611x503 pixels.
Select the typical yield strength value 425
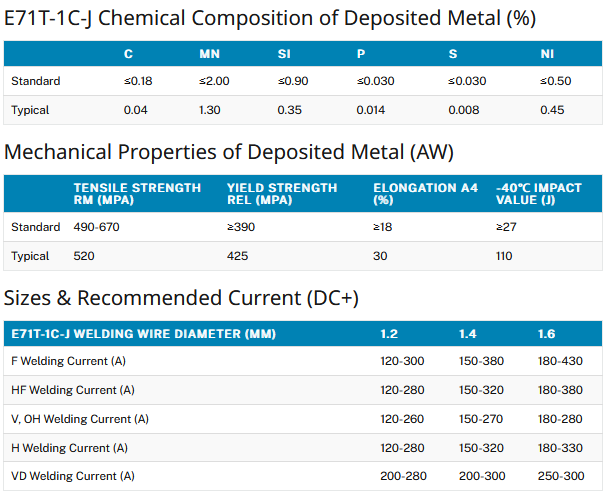click(238, 256)
